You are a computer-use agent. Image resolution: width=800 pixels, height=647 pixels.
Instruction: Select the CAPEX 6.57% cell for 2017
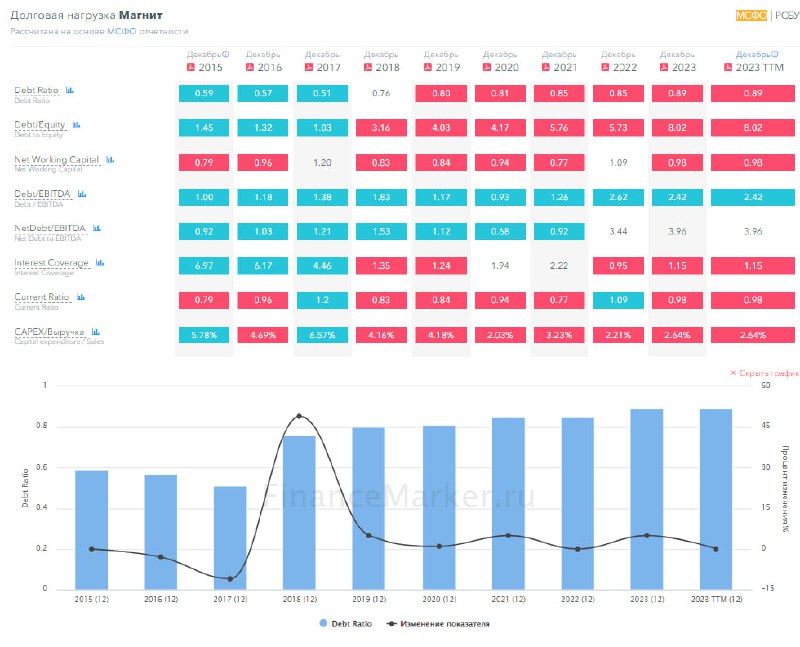click(322, 335)
